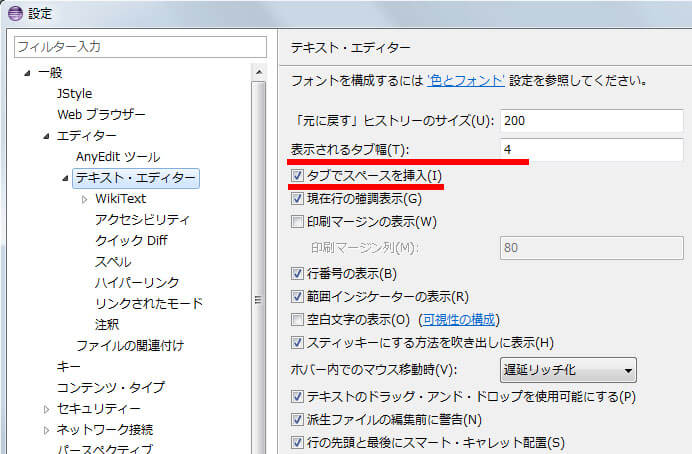
Task: Collapse the 一般 tree node
Action: click(x=27, y=74)
